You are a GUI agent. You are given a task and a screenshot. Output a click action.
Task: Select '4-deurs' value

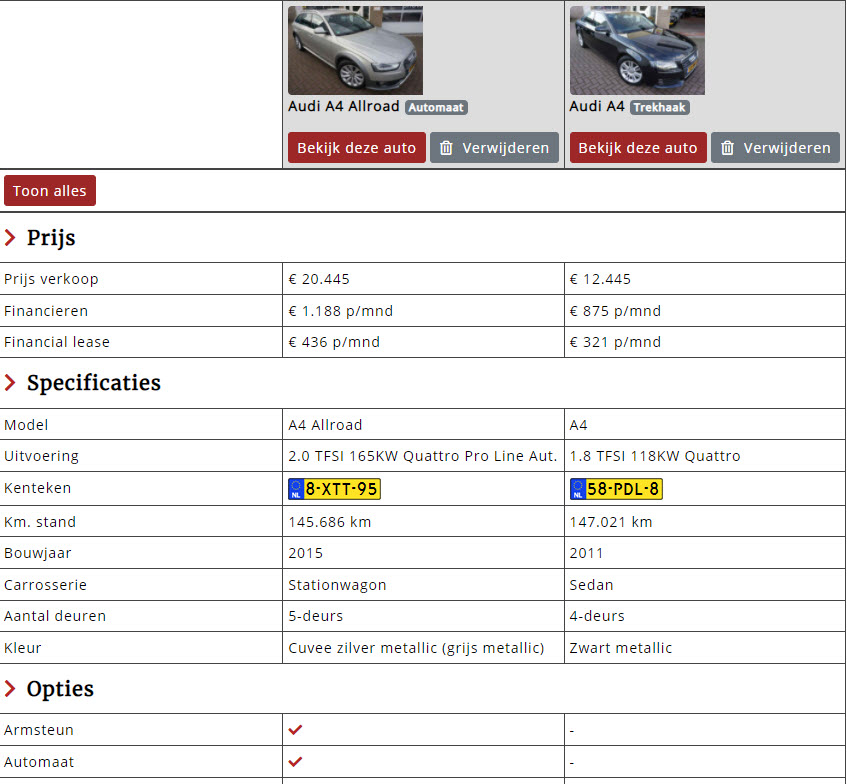coord(597,616)
